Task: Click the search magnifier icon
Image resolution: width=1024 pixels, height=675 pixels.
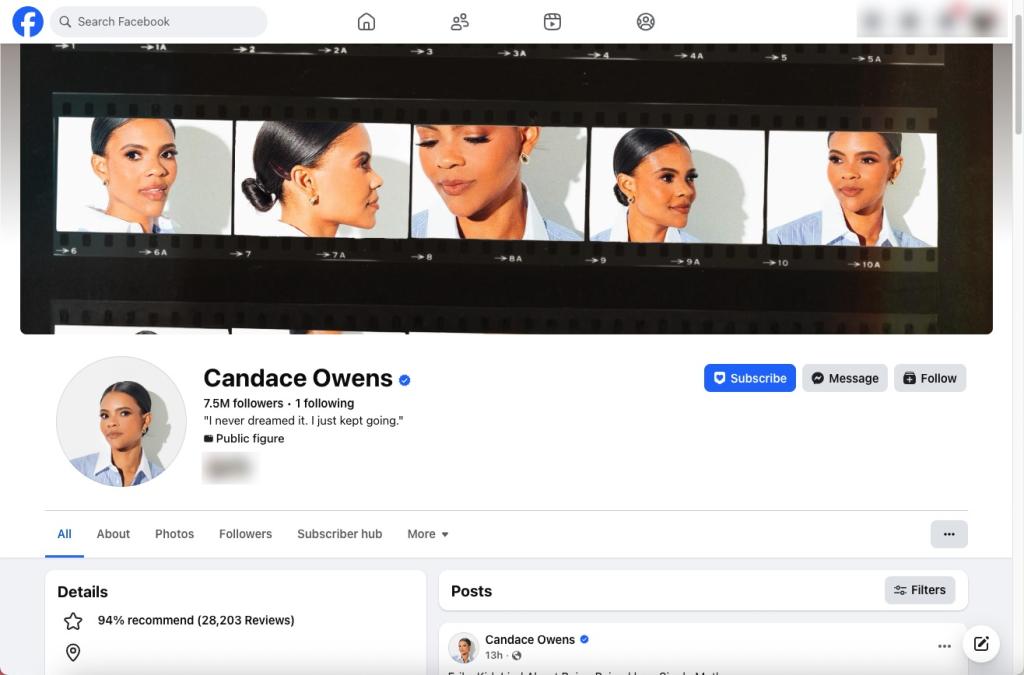Action: 65,21
